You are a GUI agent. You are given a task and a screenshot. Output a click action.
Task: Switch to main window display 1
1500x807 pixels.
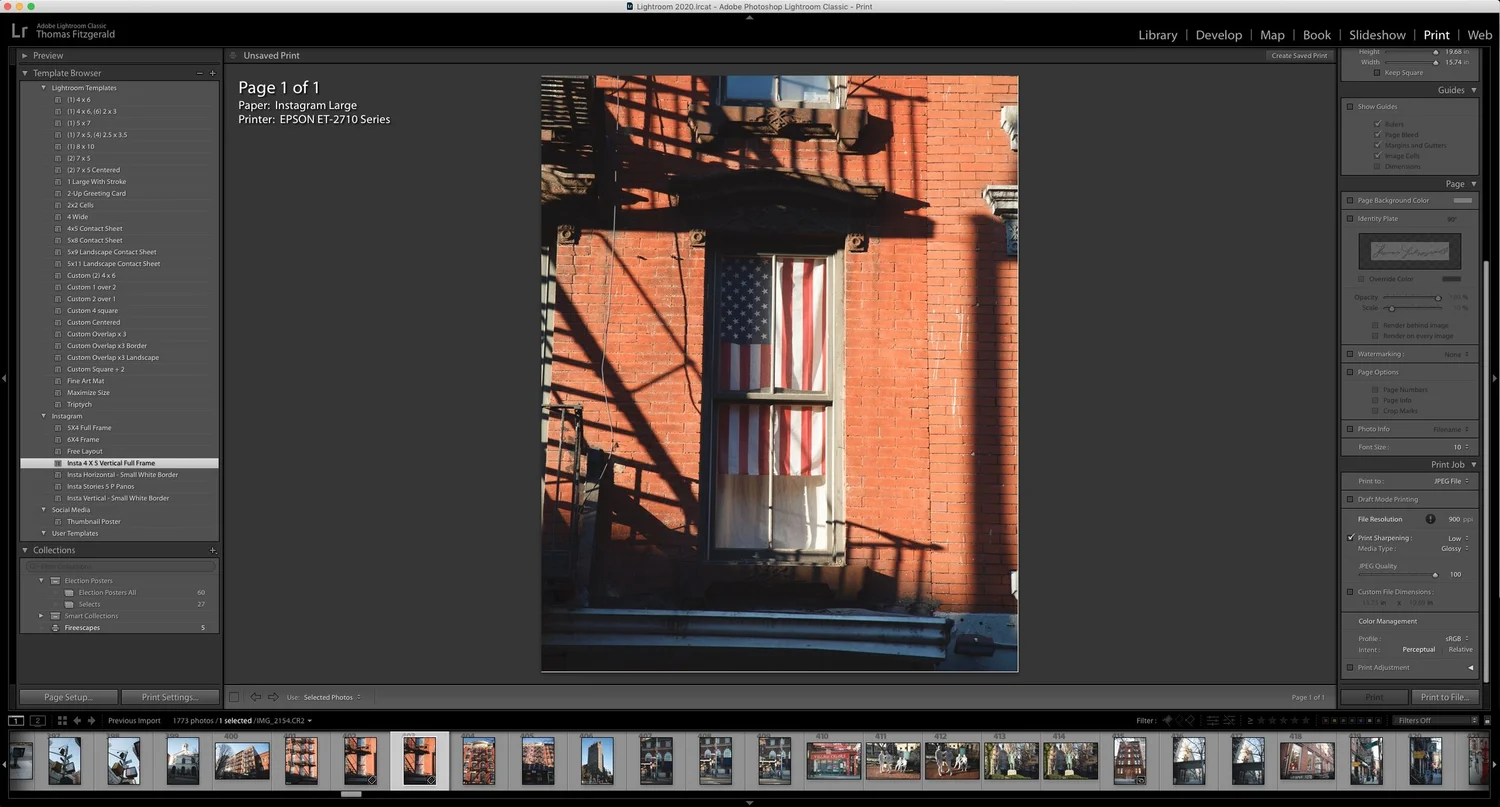point(16,720)
